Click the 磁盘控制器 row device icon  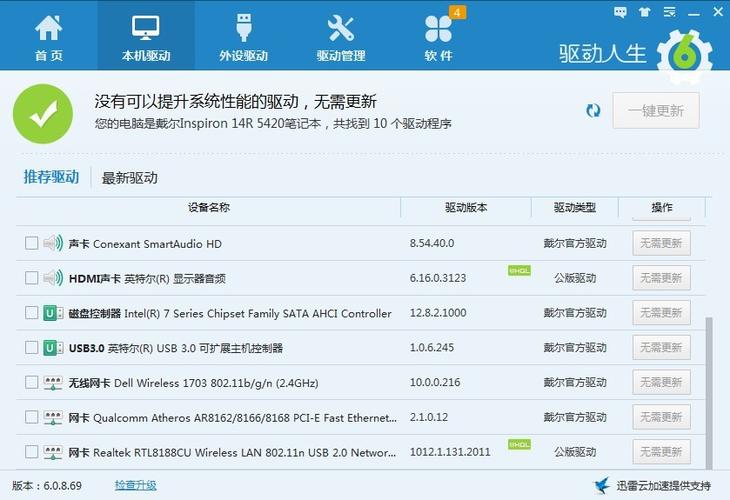click(x=53, y=313)
